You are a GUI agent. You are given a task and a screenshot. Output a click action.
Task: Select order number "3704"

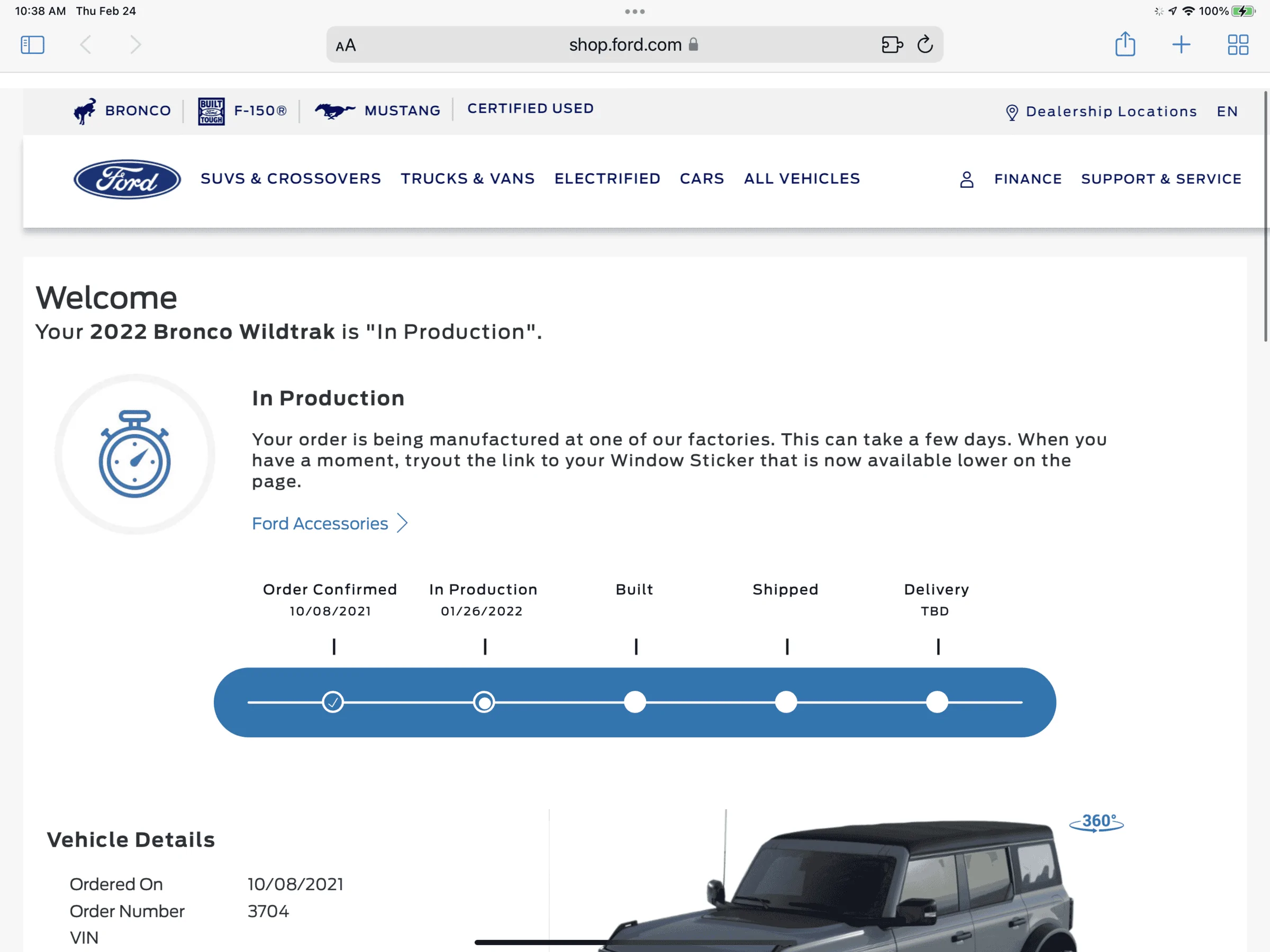[x=268, y=911]
